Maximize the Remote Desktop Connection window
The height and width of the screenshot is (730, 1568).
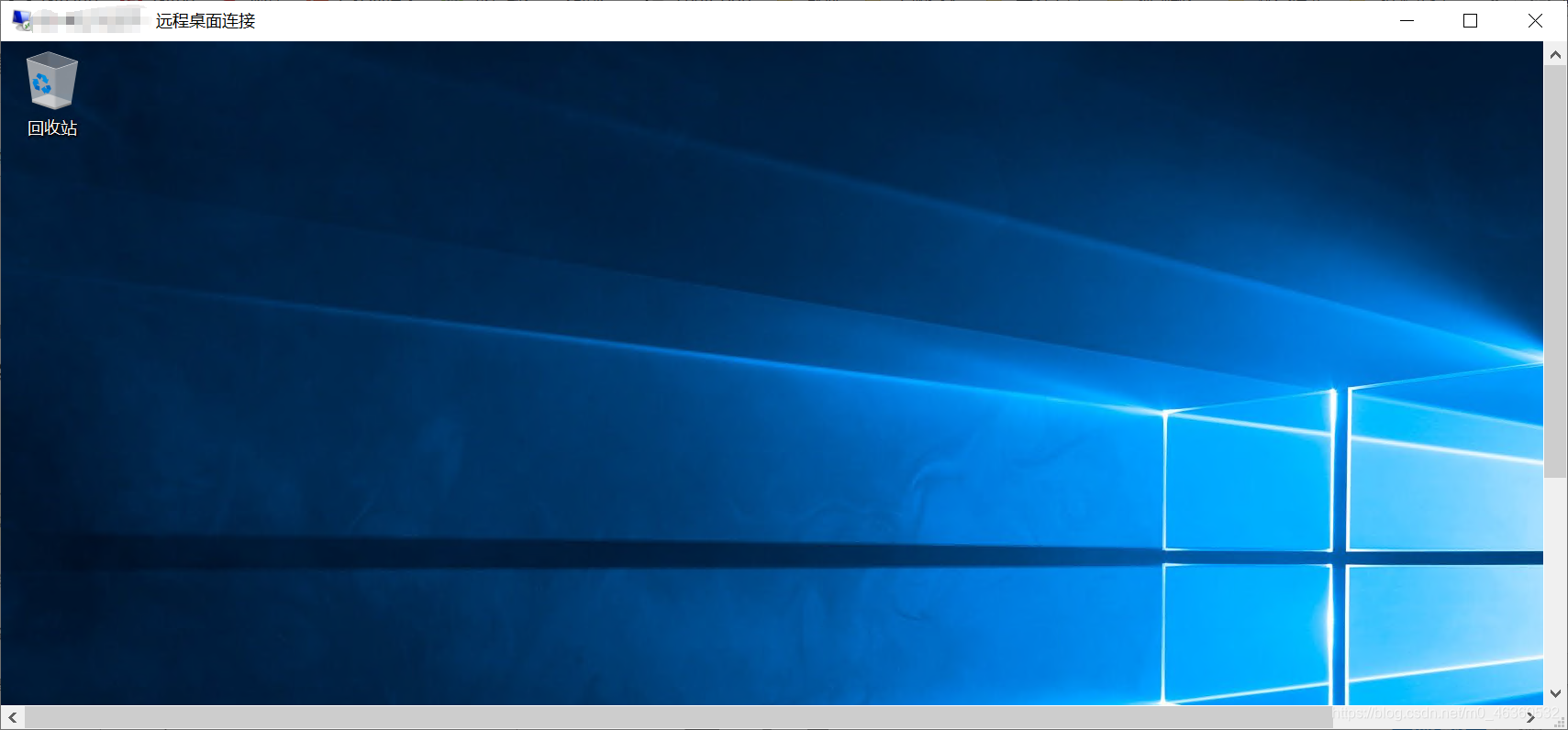point(1470,20)
